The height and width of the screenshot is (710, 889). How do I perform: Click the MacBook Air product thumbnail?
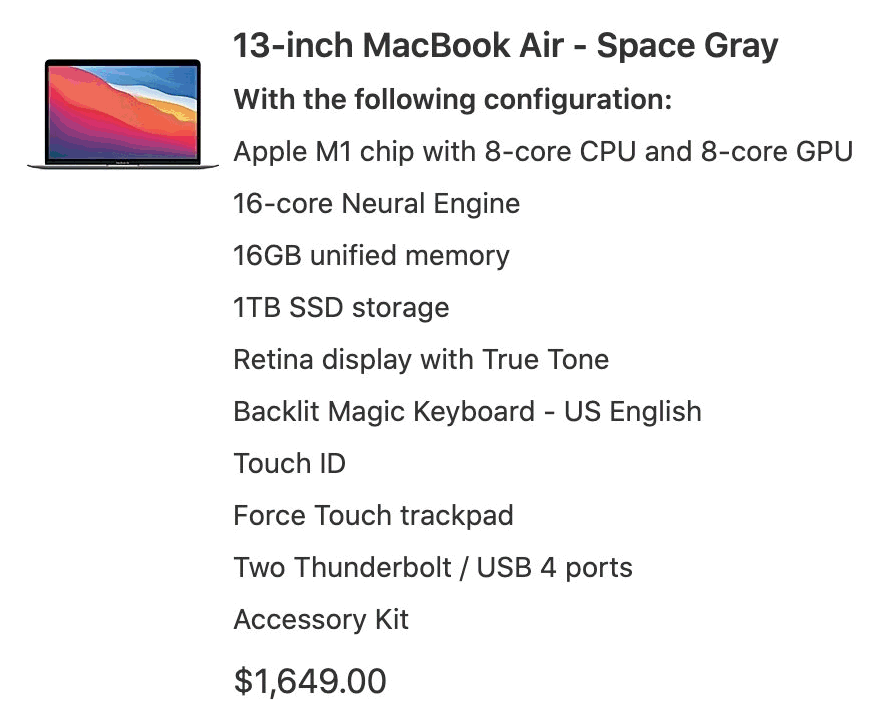tap(123, 110)
